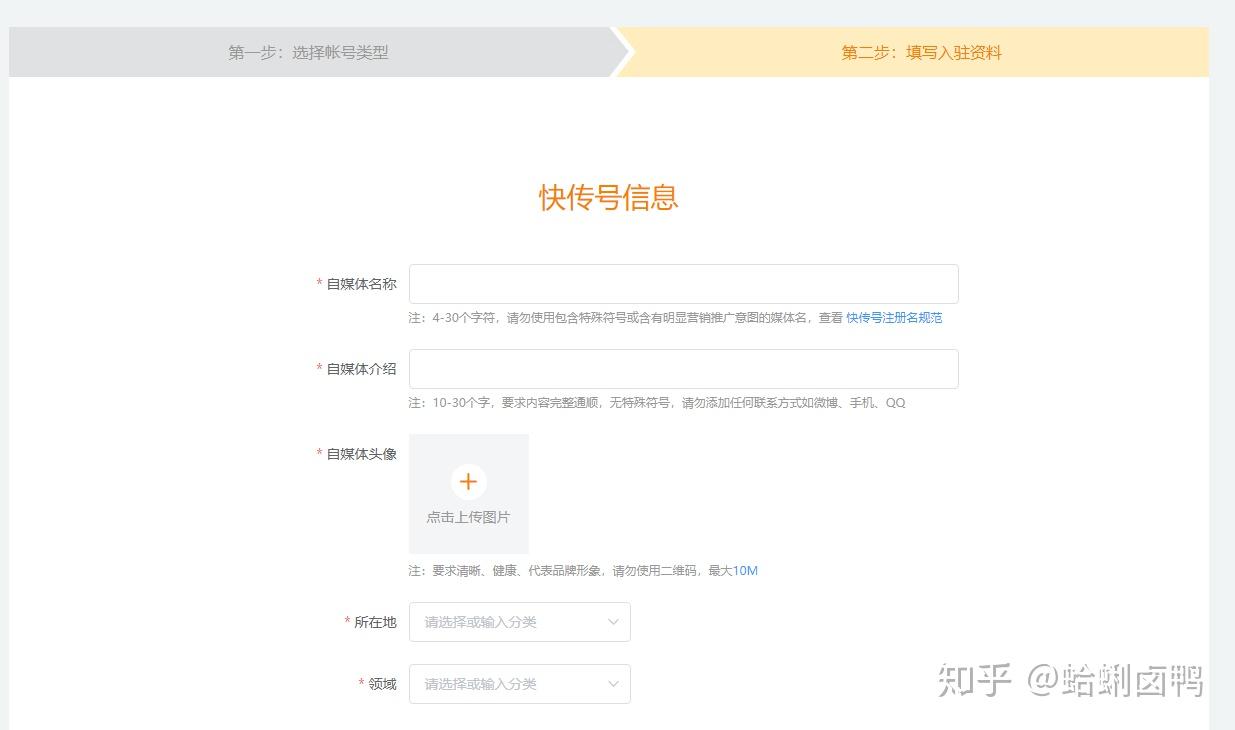The image size is (1235, 730).
Task: Click the 自媒体名称 input field
Action: click(x=684, y=284)
